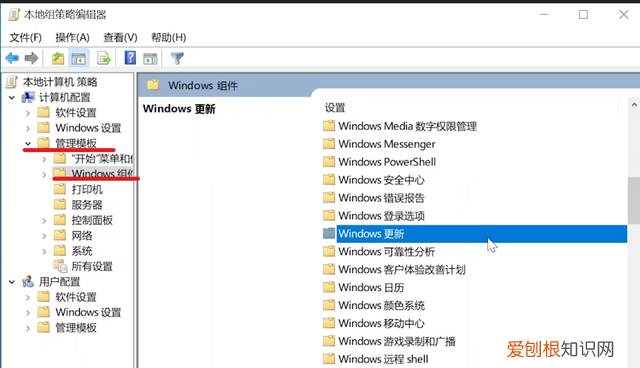Select Windows 可靠性分析 folder
The width and height of the screenshot is (640, 368).
point(387,252)
